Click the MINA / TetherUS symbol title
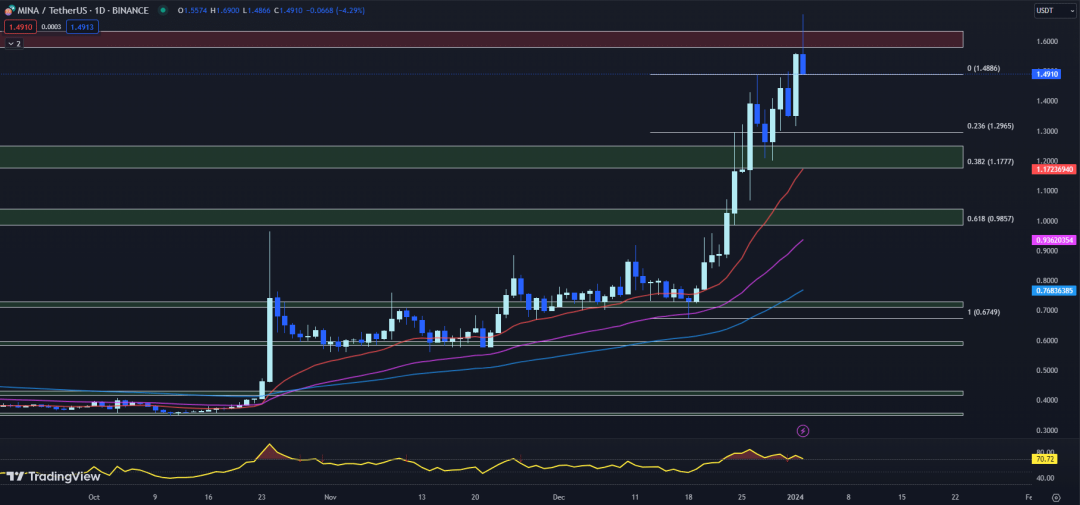Image resolution: width=1080 pixels, height=505 pixels. pos(84,10)
